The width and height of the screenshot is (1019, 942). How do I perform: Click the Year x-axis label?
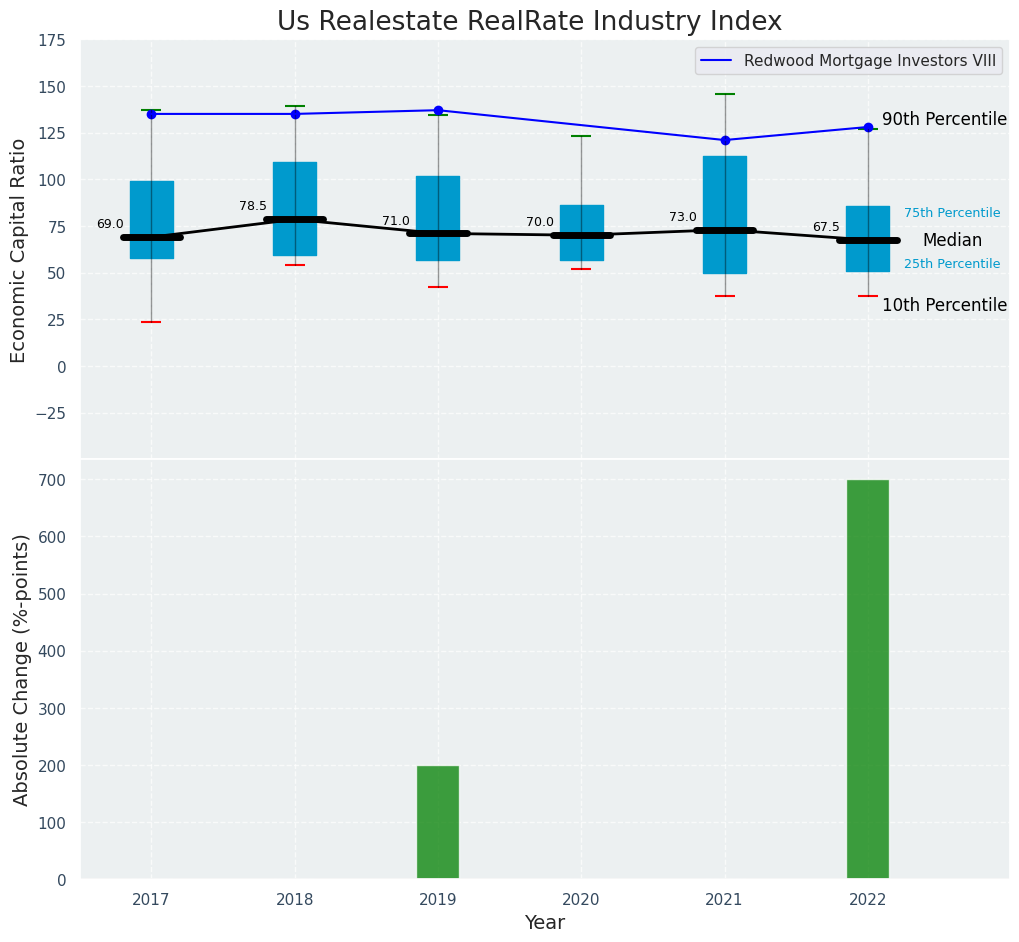pyautogui.click(x=545, y=923)
